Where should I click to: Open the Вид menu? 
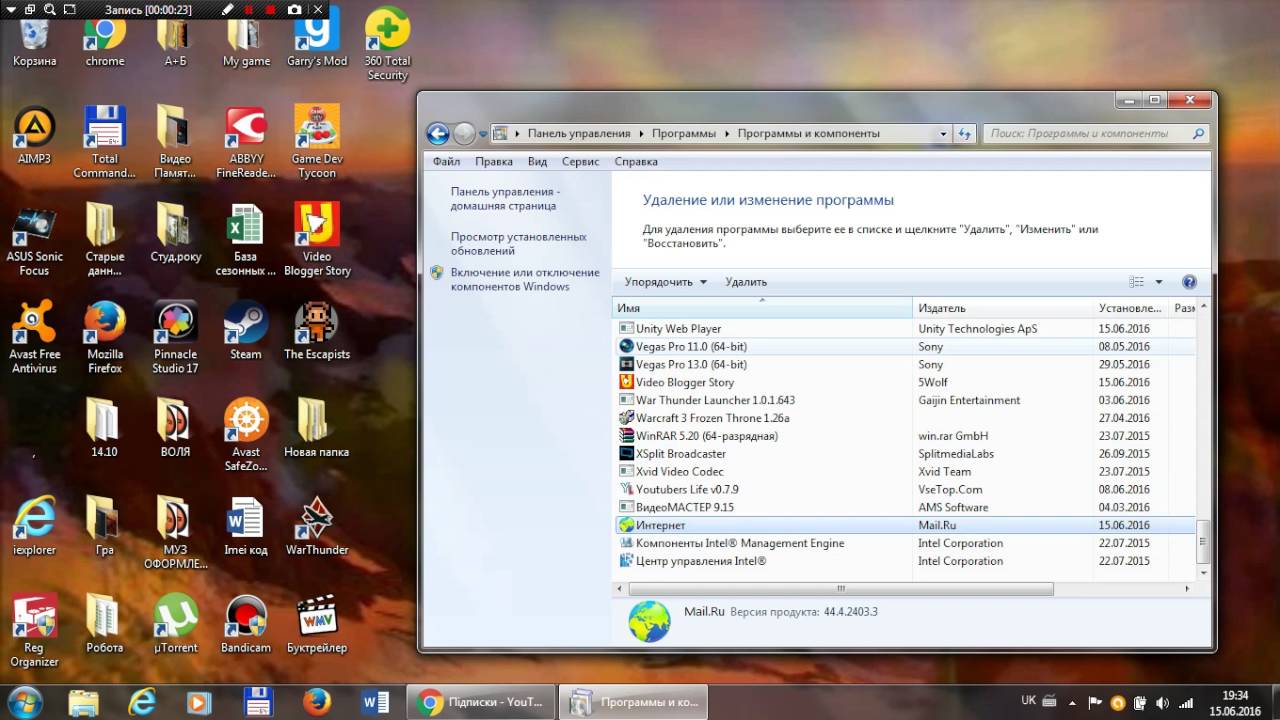click(538, 161)
